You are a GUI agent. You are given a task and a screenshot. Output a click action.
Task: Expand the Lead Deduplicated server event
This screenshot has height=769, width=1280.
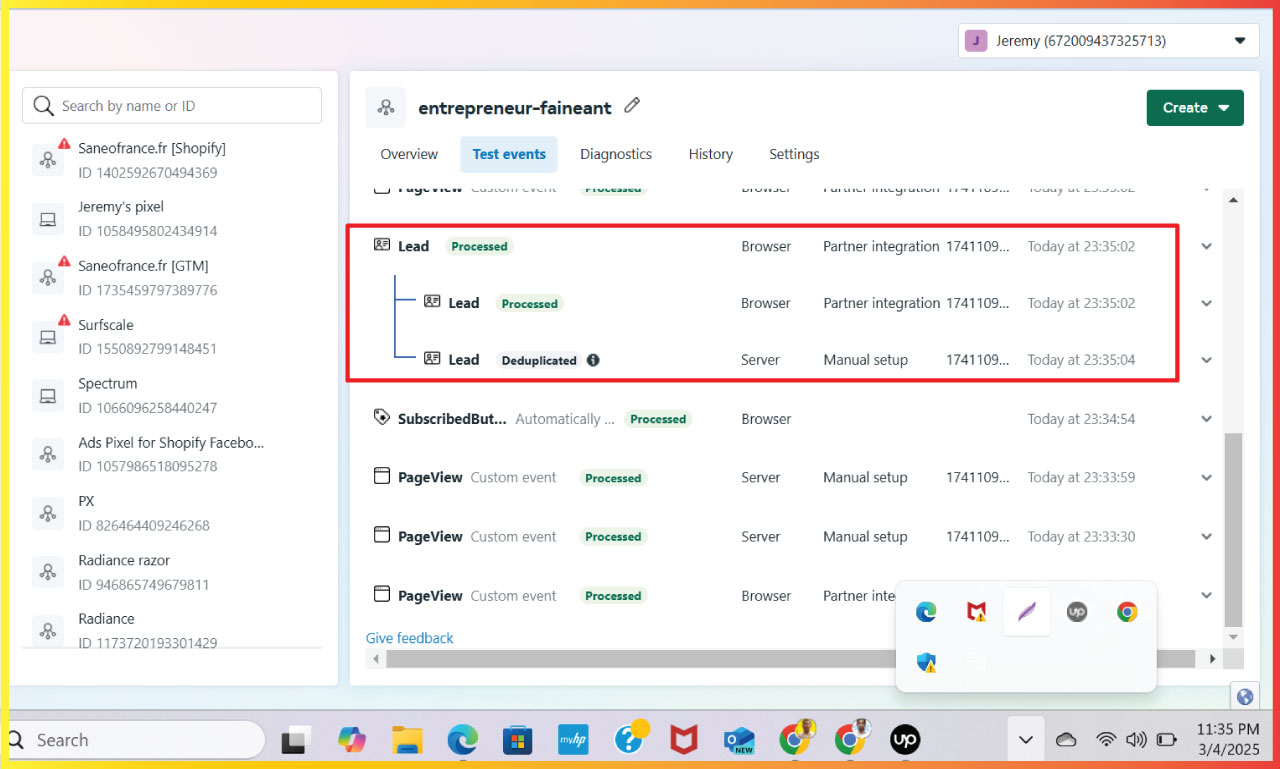(1207, 360)
